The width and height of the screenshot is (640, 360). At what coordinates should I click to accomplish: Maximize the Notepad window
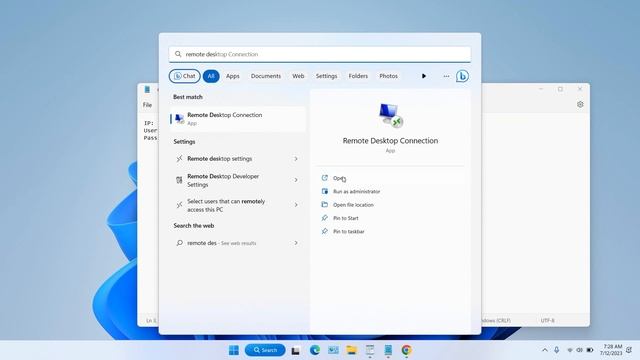pyautogui.click(x=560, y=89)
